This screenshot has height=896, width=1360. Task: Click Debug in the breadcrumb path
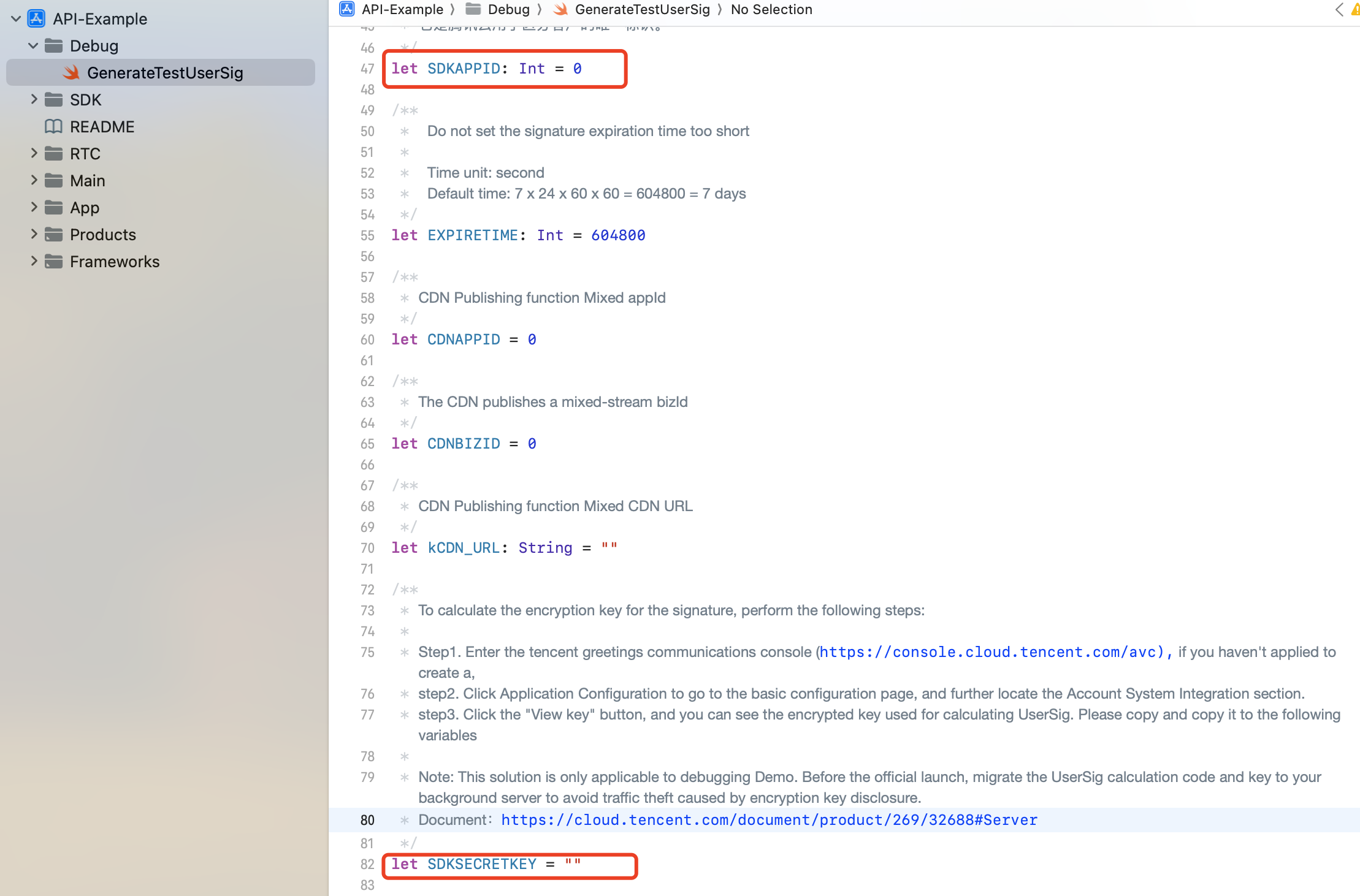(x=508, y=9)
